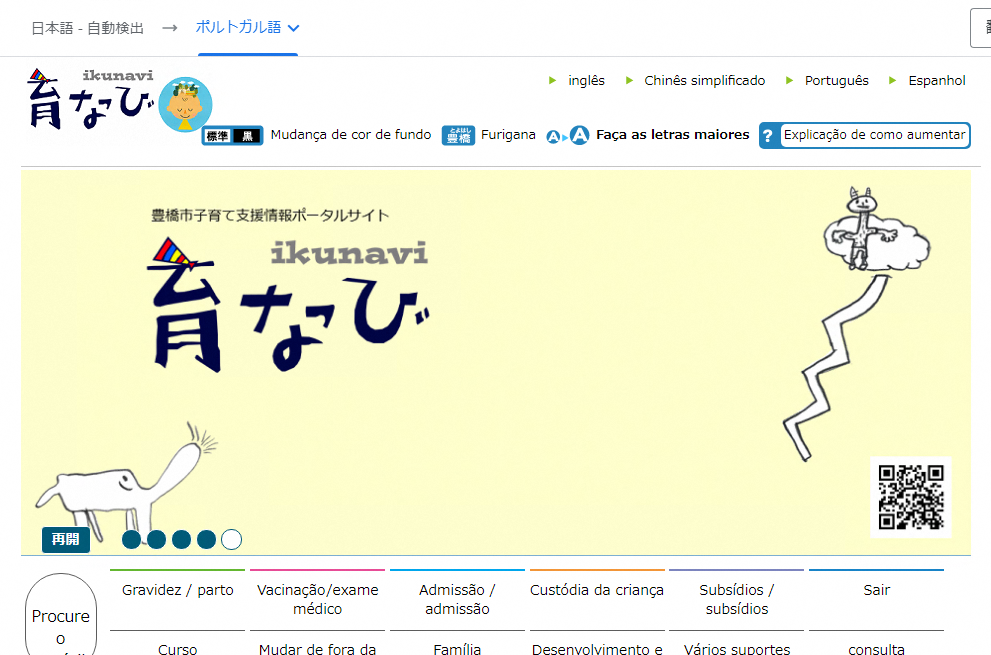Click the enlarge letters A icon
The height and width of the screenshot is (655, 991).
579,136
